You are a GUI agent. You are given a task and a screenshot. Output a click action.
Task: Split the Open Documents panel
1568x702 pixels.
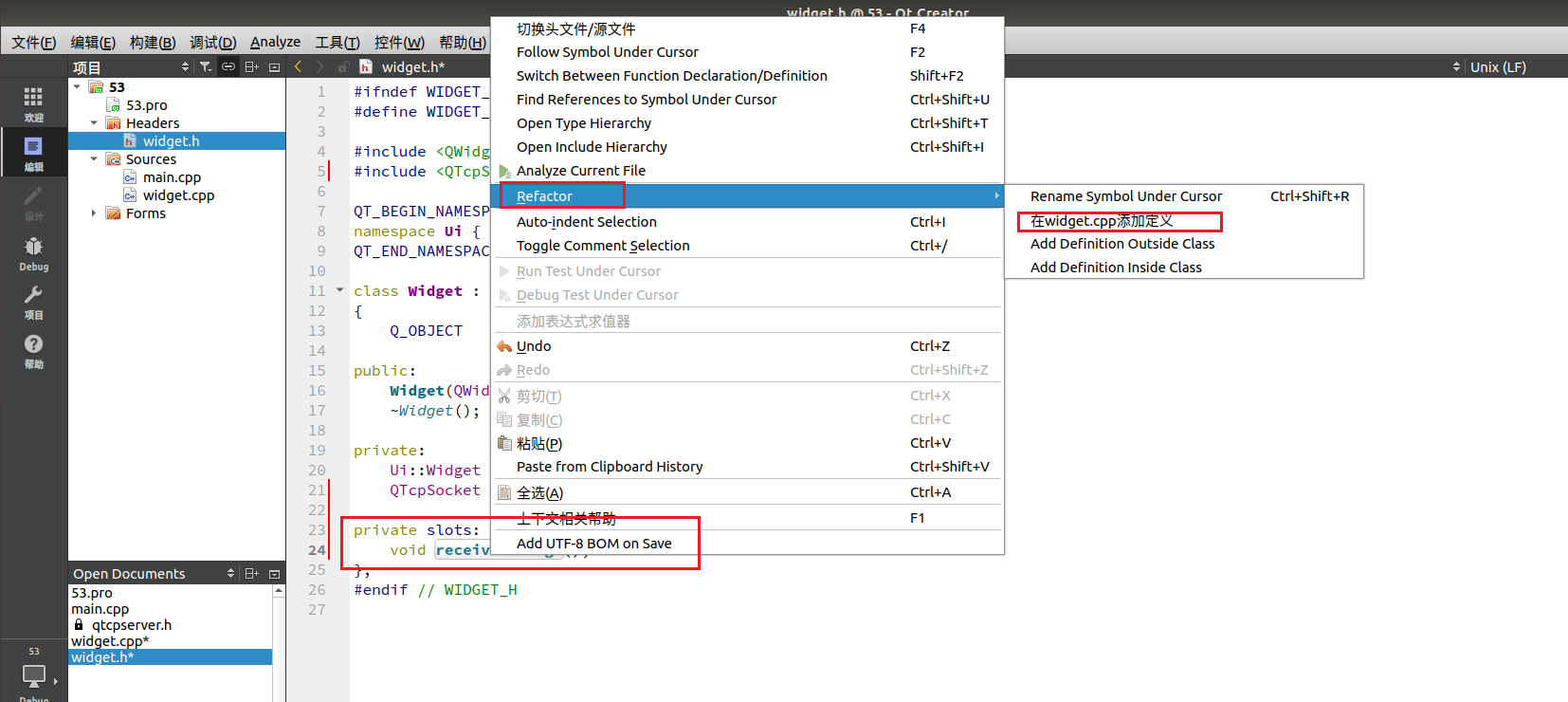click(251, 573)
